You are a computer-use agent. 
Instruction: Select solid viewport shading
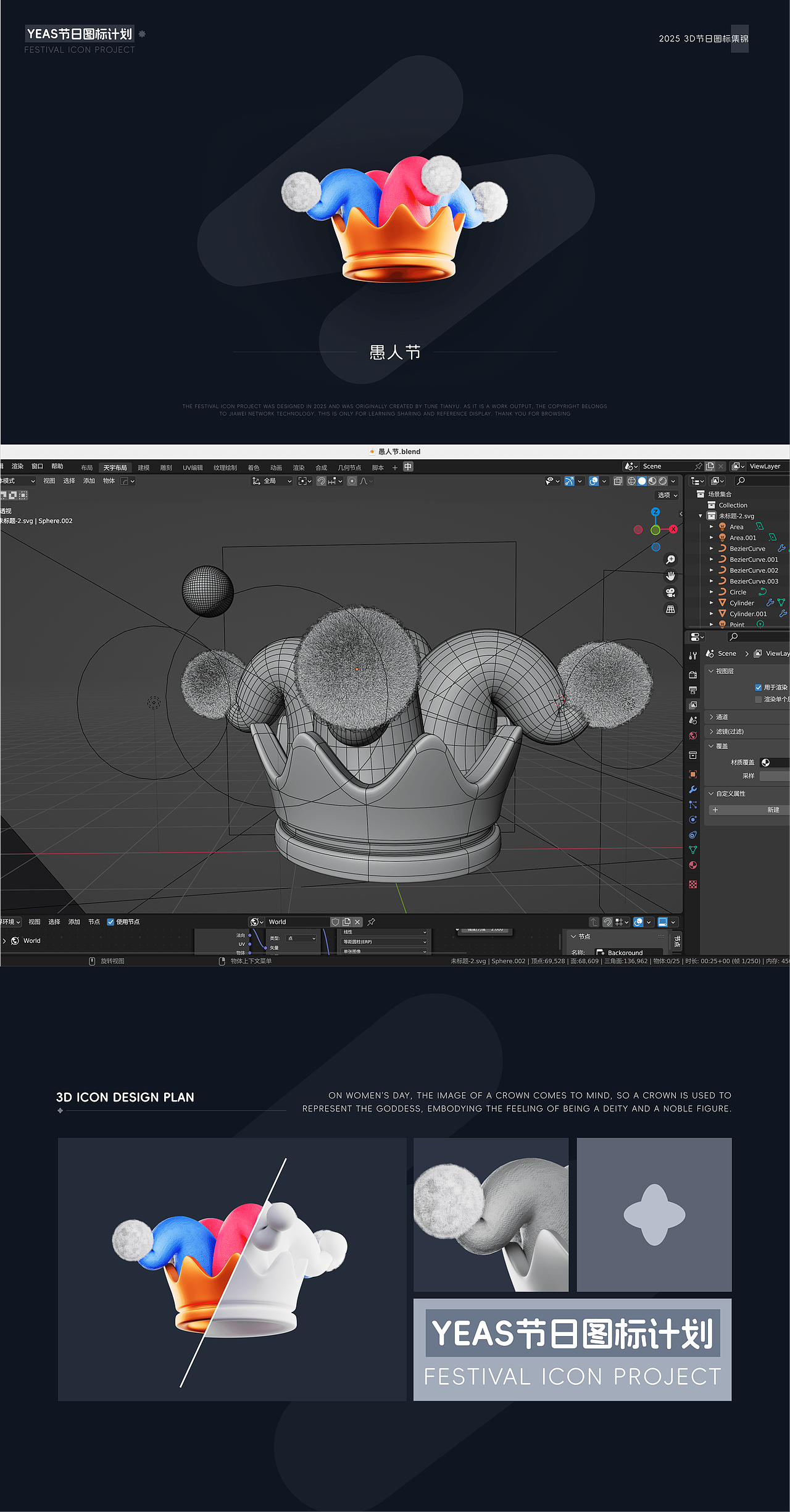tap(642, 481)
